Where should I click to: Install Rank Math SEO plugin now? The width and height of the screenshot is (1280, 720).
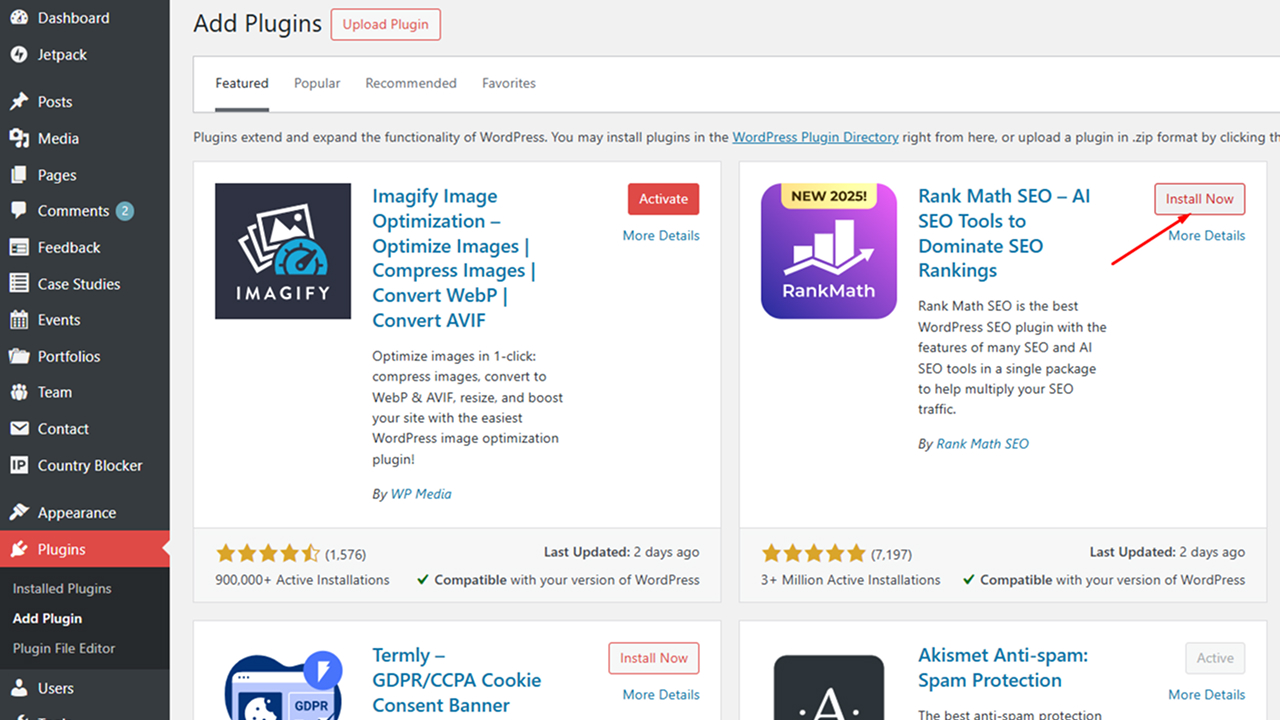(1199, 199)
